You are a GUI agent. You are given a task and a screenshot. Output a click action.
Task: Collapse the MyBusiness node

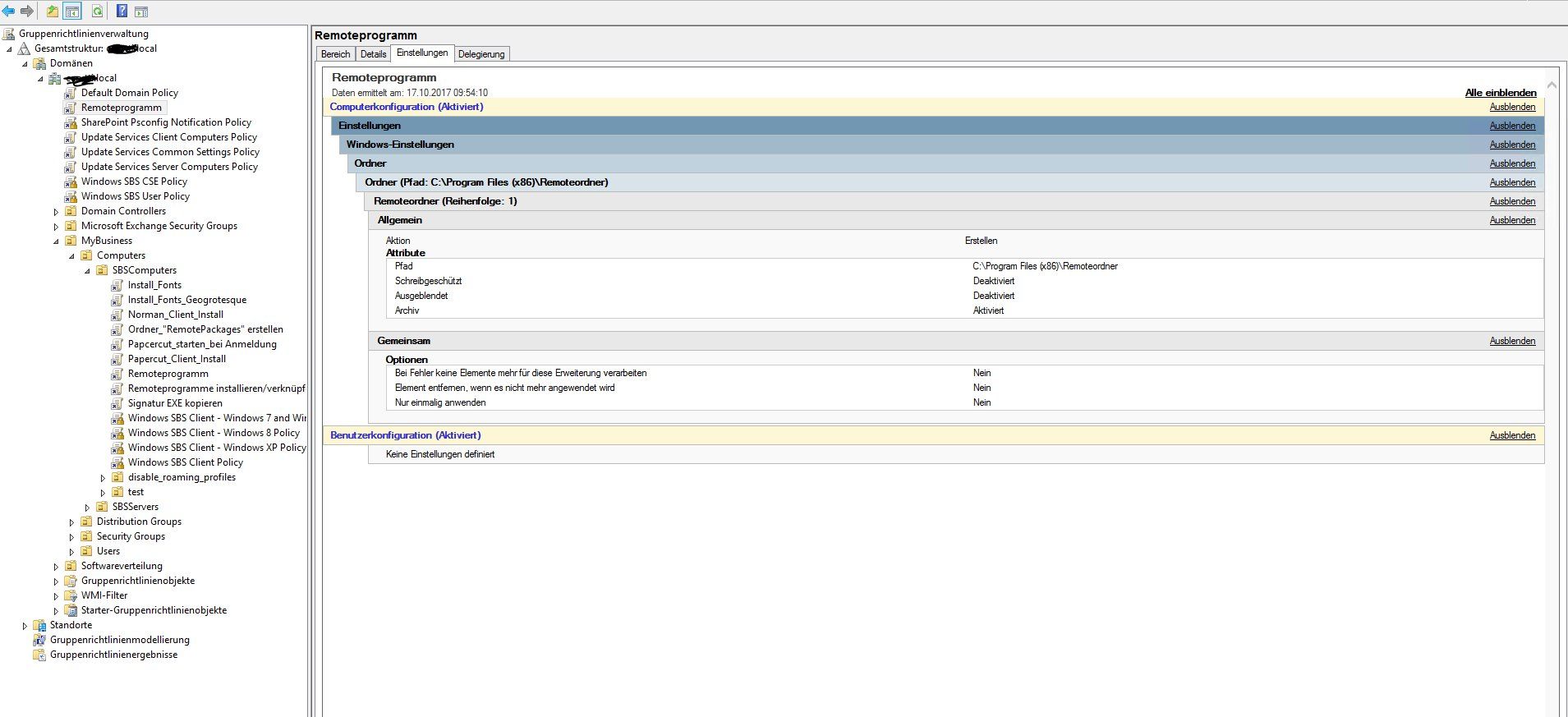tap(56, 241)
